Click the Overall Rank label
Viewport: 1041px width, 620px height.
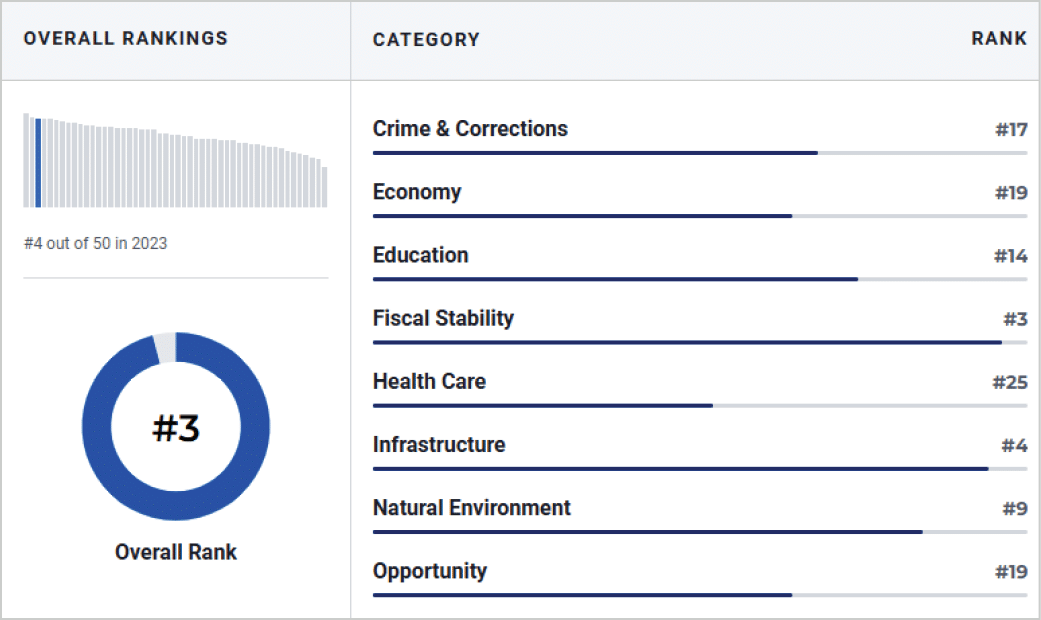[x=176, y=552]
